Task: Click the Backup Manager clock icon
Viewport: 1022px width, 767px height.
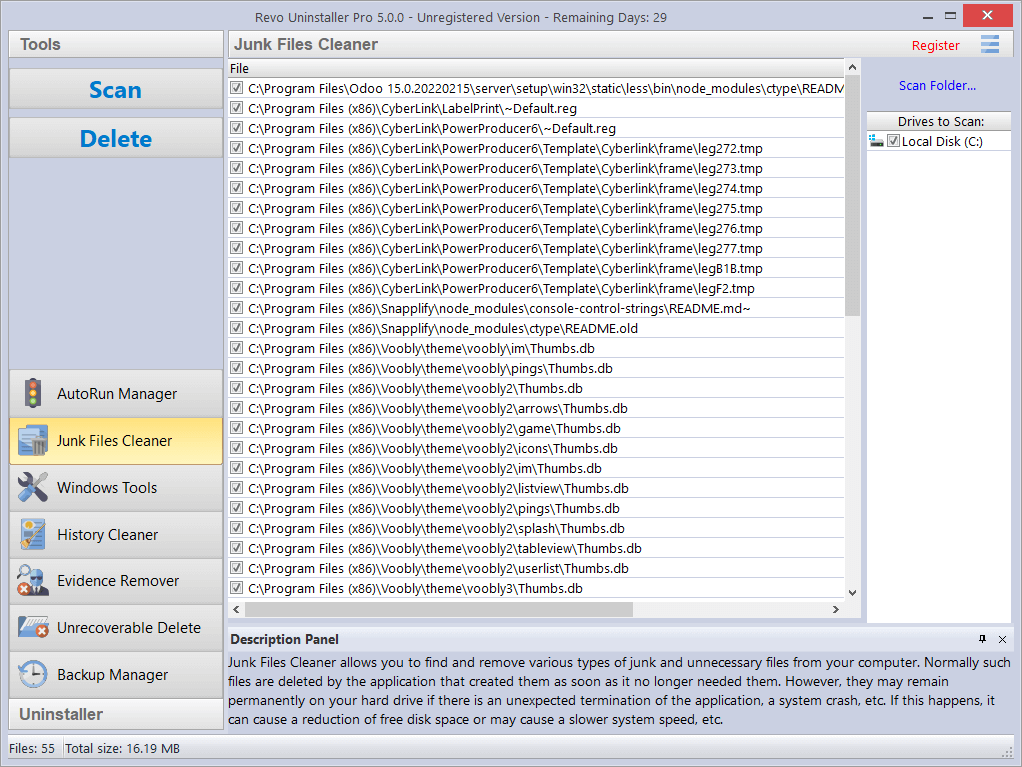Action: pos(33,674)
